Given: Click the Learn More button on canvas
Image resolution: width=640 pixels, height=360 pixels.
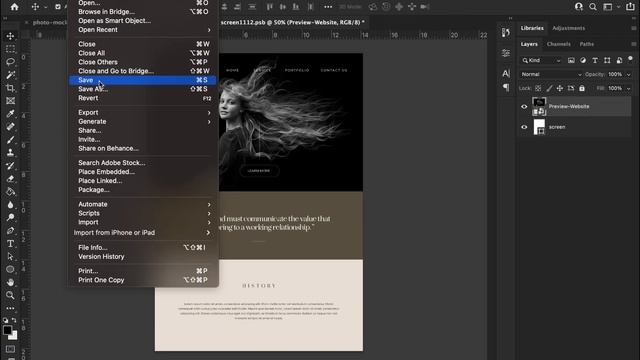Looking at the screenshot, I should click(259, 171).
